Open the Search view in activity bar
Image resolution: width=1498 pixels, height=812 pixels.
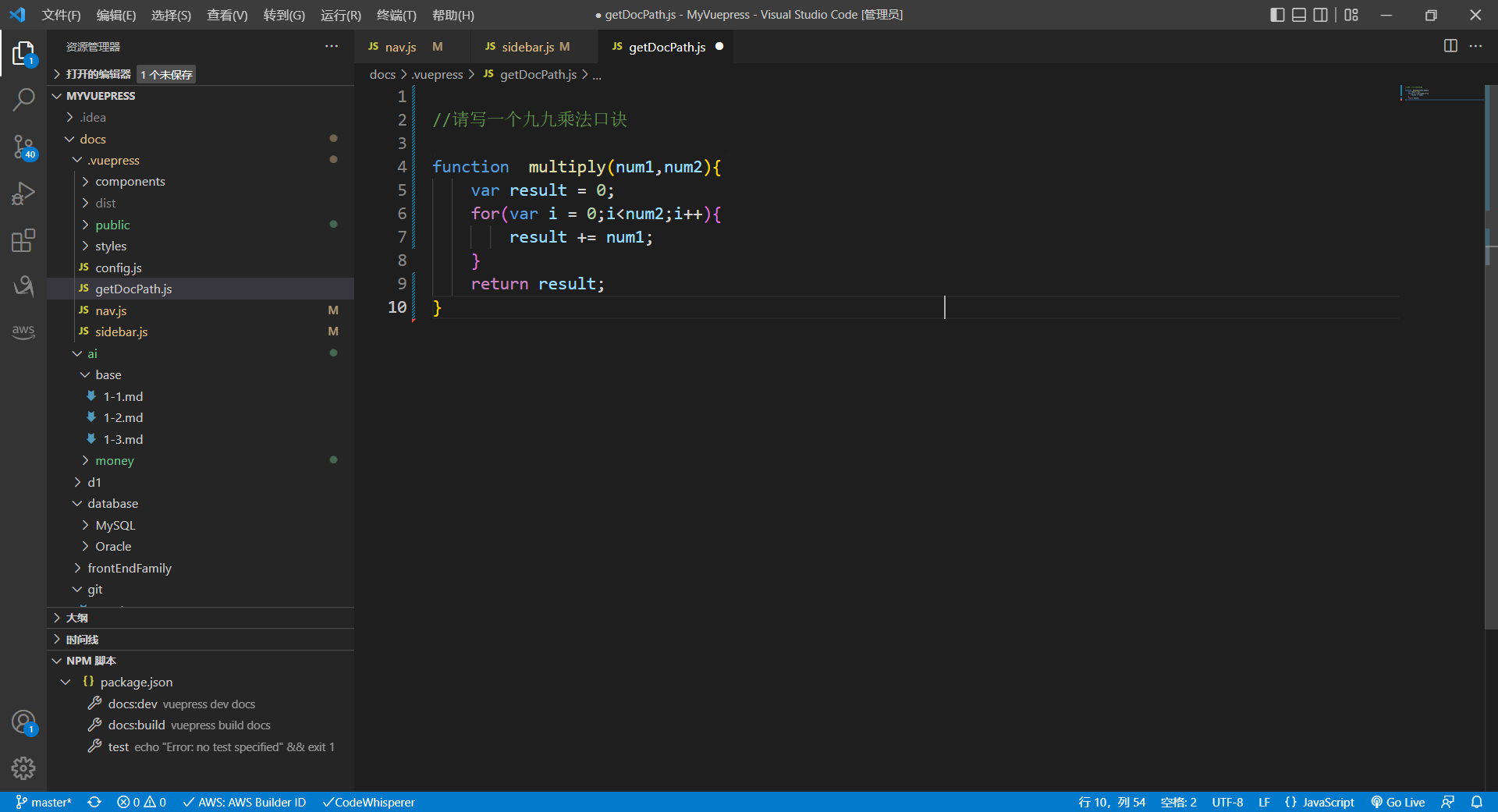pyautogui.click(x=23, y=100)
